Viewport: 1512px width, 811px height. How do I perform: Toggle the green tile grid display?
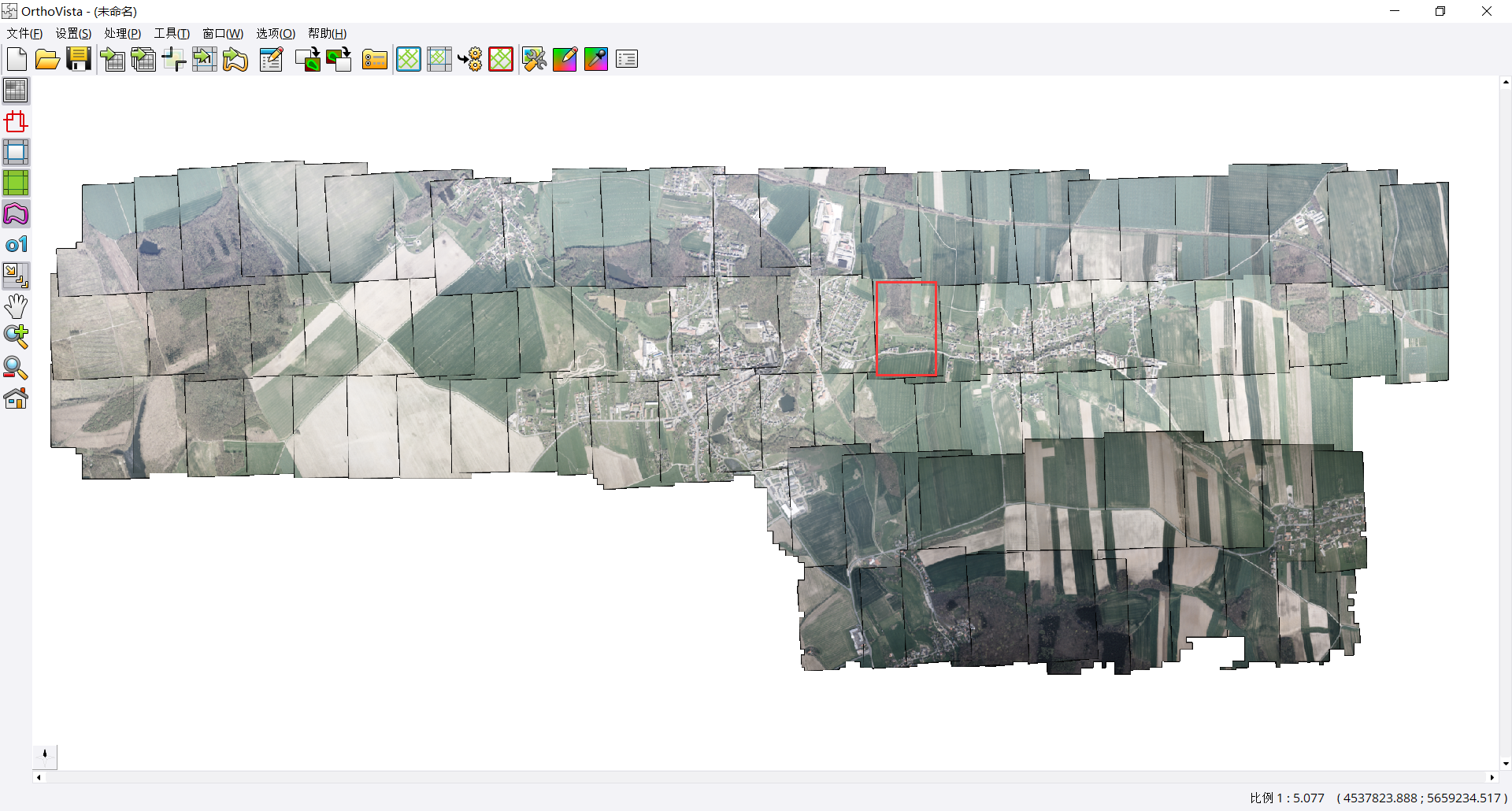click(x=16, y=183)
